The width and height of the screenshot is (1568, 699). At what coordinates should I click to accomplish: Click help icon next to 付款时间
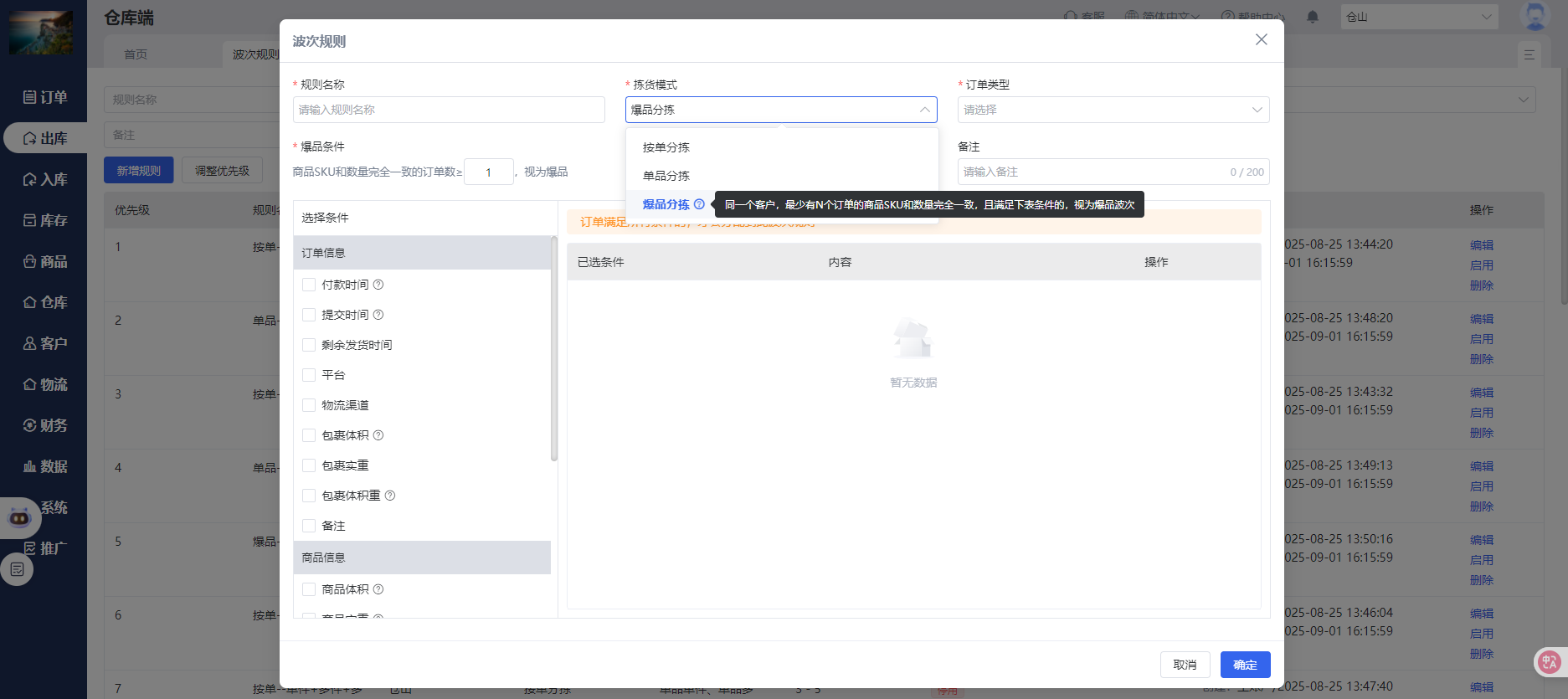[x=378, y=285]
